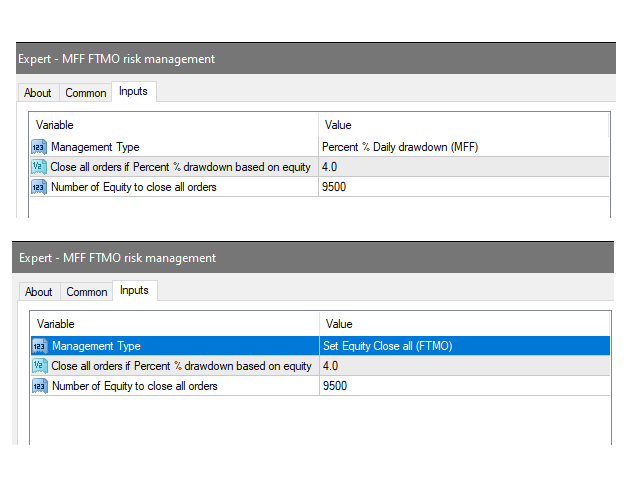The width and height of the screenshot is (640, 480).
Task: Click the percent drawdown variable icon in top window
Action: pos(39,167)
